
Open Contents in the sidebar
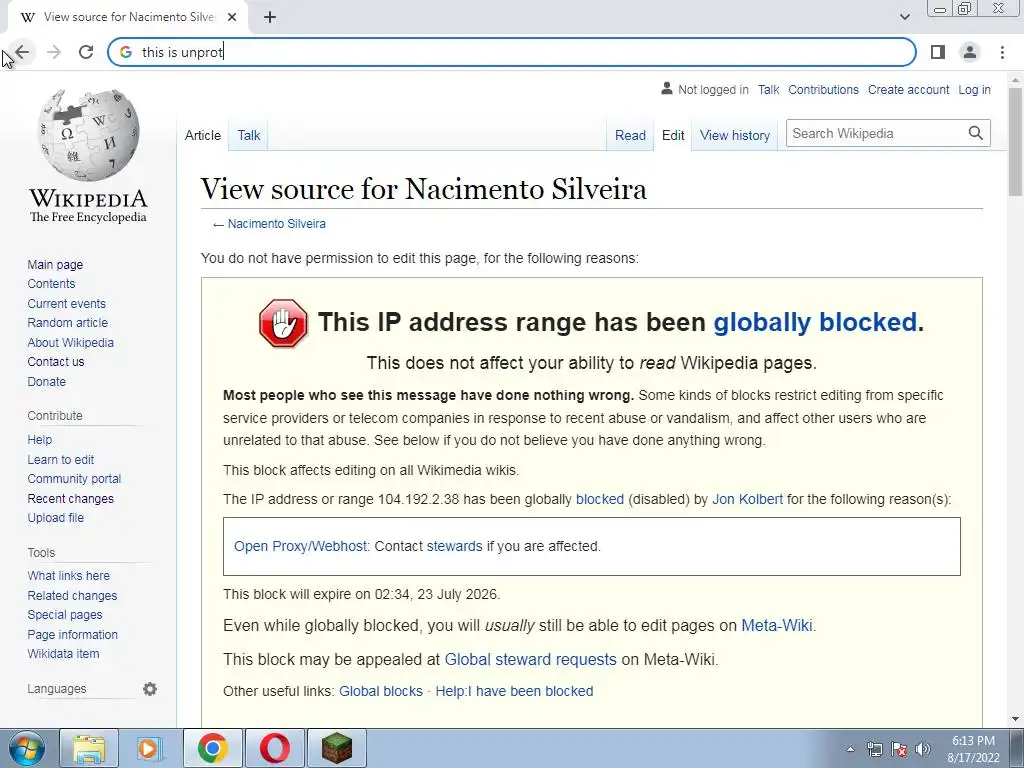click(x=51, y=283)
